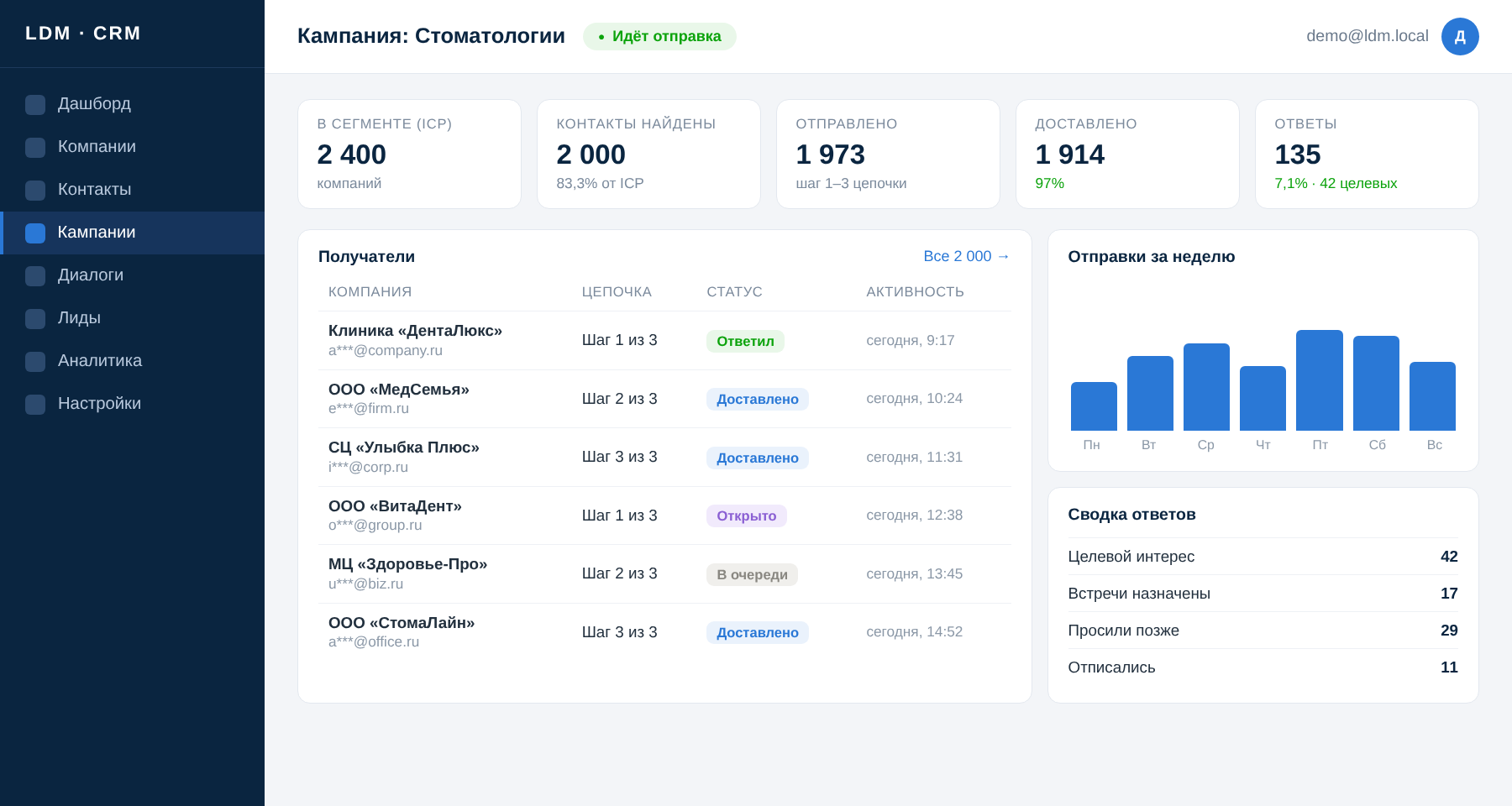This screenshot has width=1512, height=806.
Task: Click the Аналитика sidebar icon
Action: point(35,362)
